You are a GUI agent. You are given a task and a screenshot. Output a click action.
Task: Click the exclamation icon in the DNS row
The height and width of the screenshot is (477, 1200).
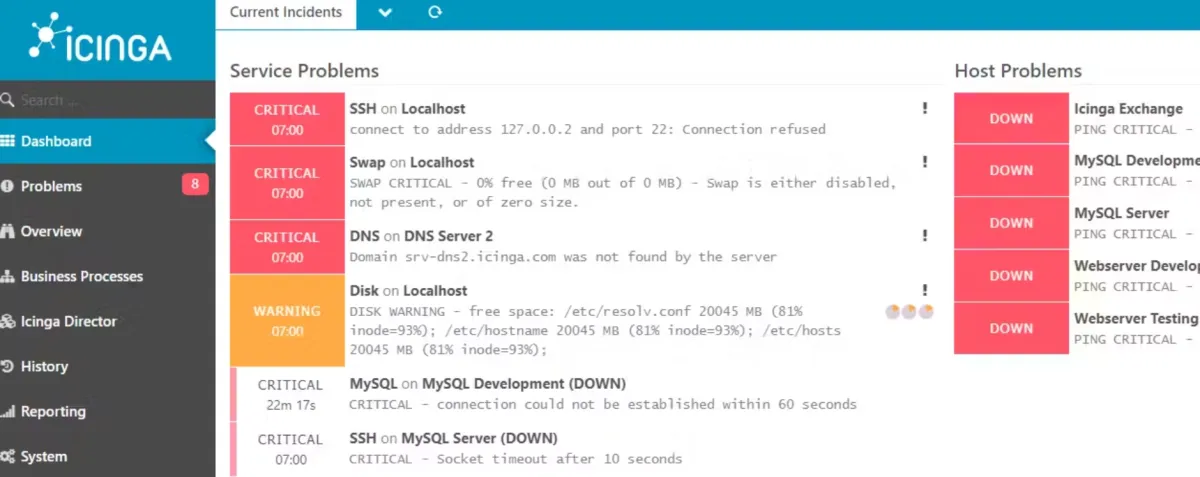point(925,236)
